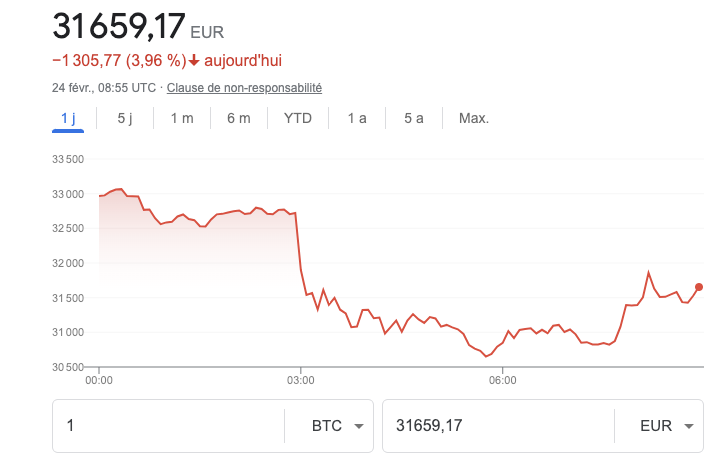Switch to the 1 a tab
The height and width of the screenshot is (469, 727).
(x=357, y=118)
